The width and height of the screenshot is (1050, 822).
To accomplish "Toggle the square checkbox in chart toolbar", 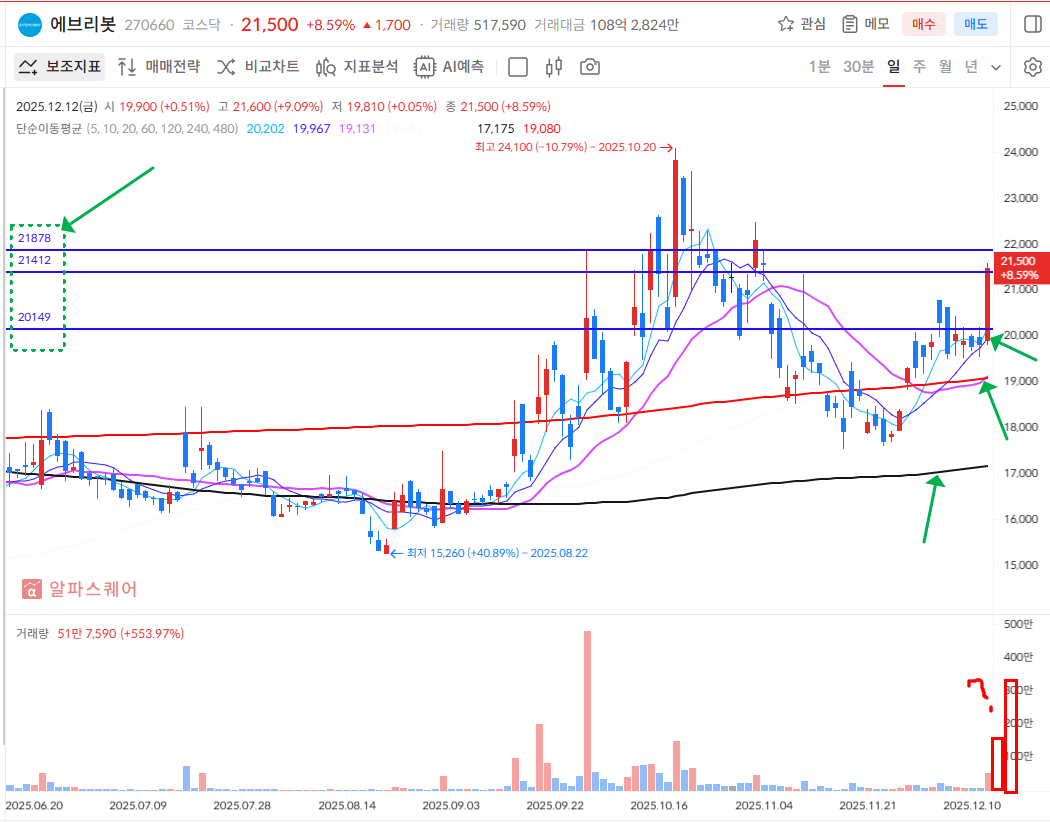I will pyautogui.click(x=518, y=67).
